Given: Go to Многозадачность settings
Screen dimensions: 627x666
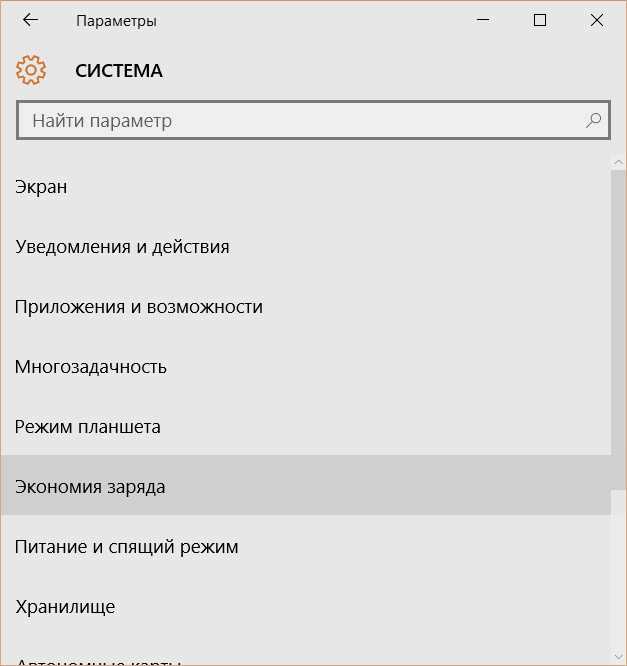Looking at the screenshot, I should point(305,367).
